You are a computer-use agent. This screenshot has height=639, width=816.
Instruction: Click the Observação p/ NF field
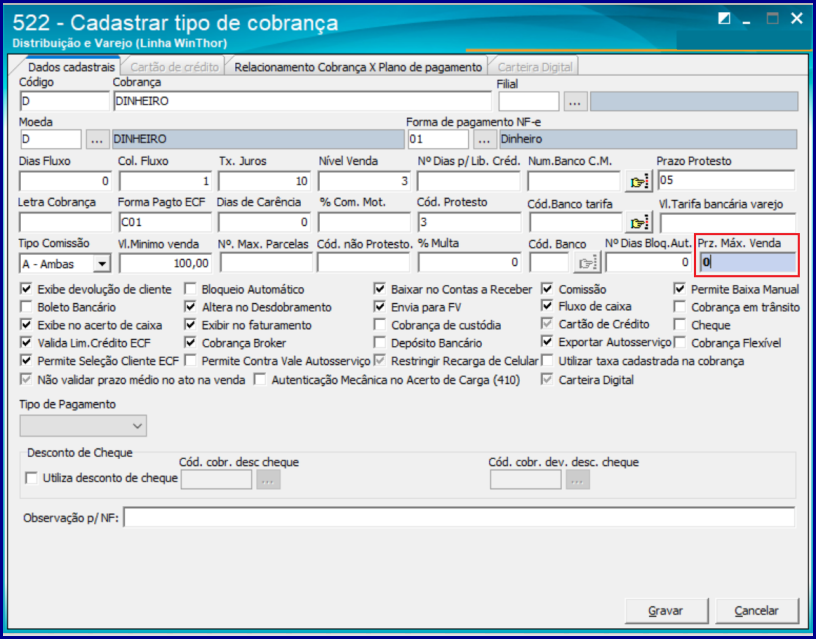(x=459, y=518)
